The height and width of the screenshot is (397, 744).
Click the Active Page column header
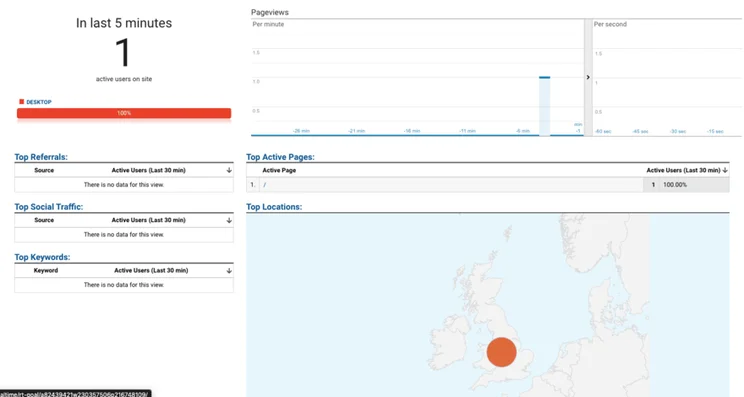(279, 170)
